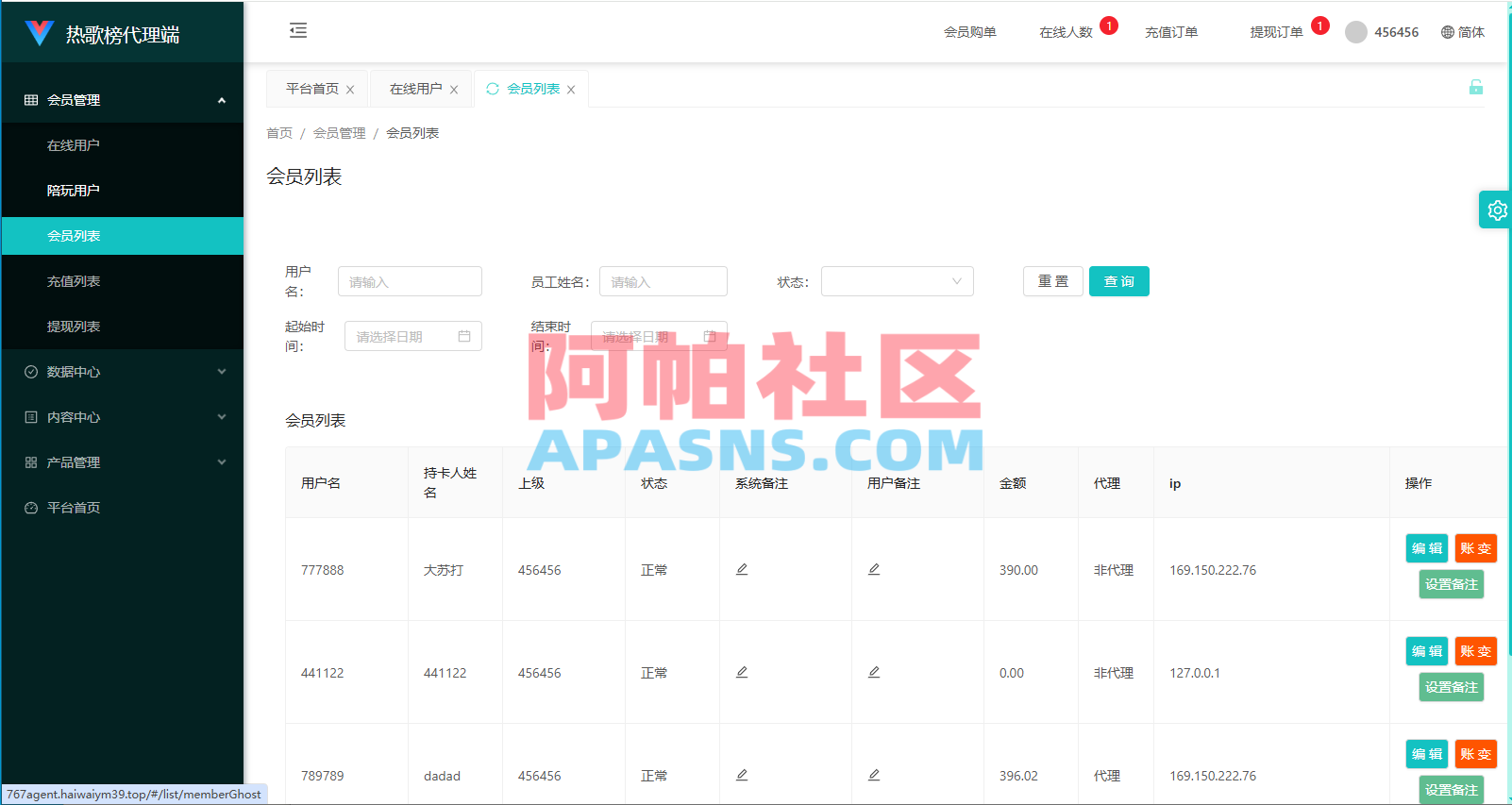Edit user remark for user 441122

[874, 672]
